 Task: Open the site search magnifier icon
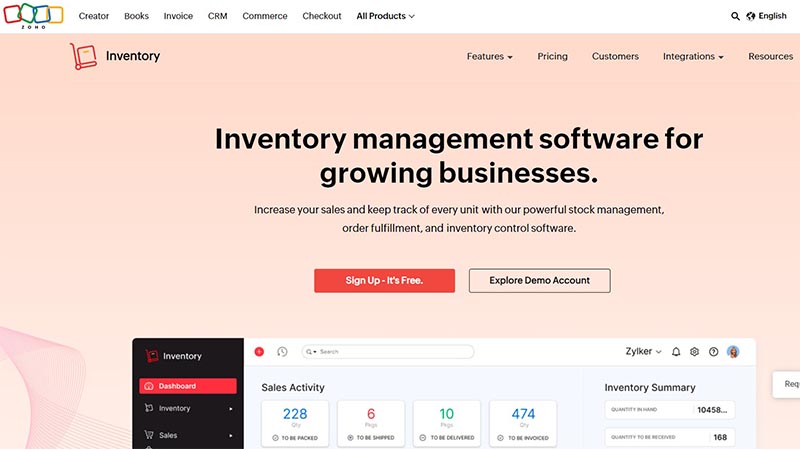point(735,16)
